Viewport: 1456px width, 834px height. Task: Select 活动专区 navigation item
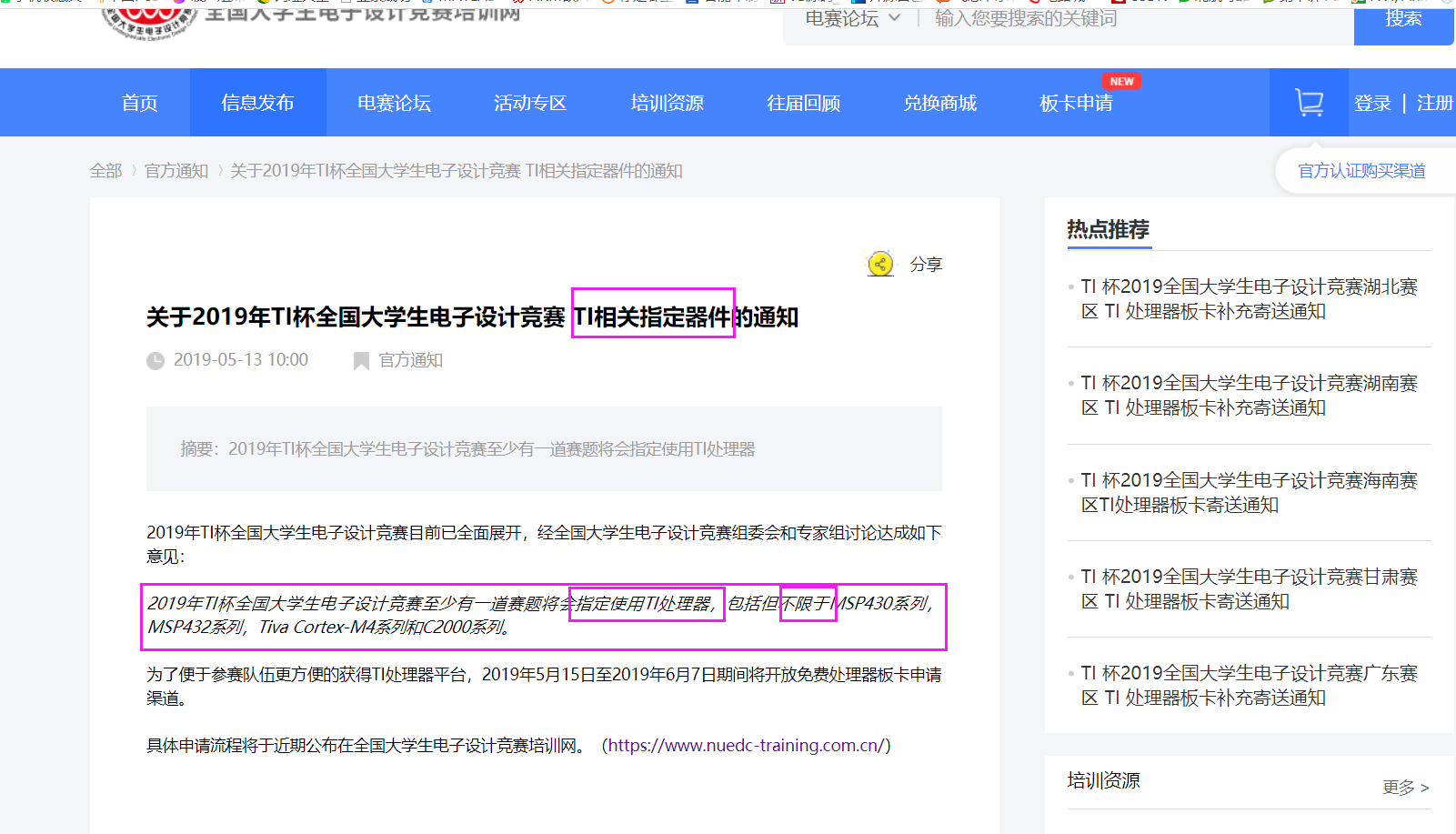(x=531, y=103)
